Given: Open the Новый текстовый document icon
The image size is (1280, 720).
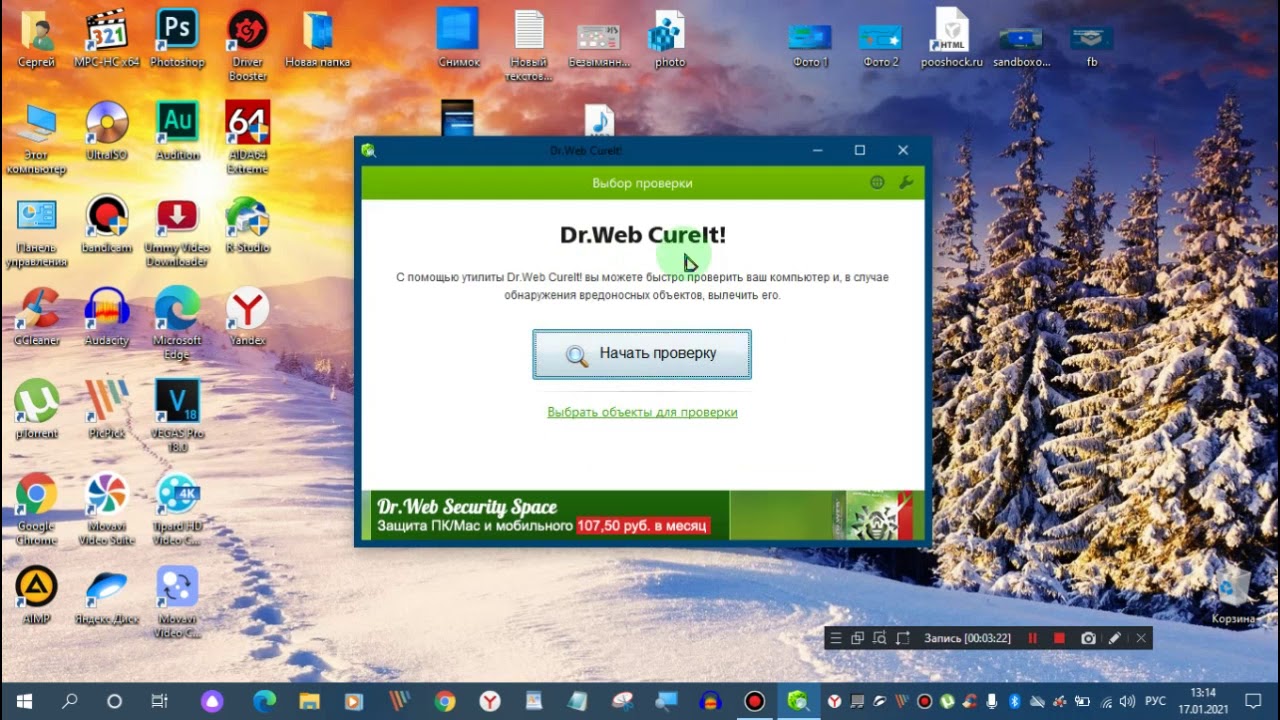Looking at the screenshot, I should tap(529, 45).
